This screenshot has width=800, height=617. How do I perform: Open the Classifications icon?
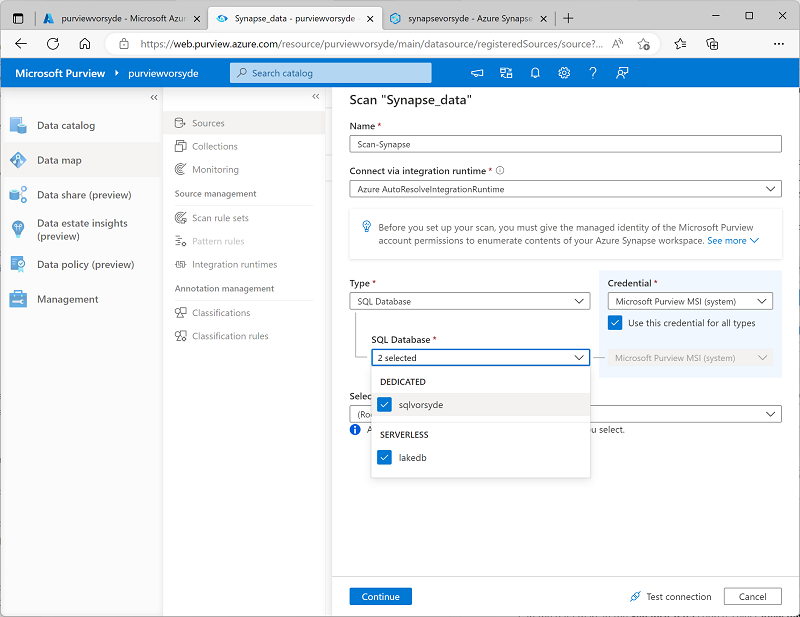pos(180,312)
